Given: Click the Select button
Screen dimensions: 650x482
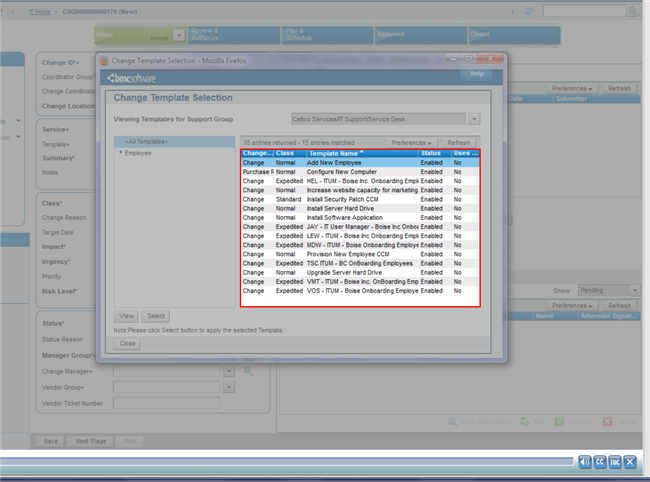Looking at the screenshot, I should (x=156, y=316).
